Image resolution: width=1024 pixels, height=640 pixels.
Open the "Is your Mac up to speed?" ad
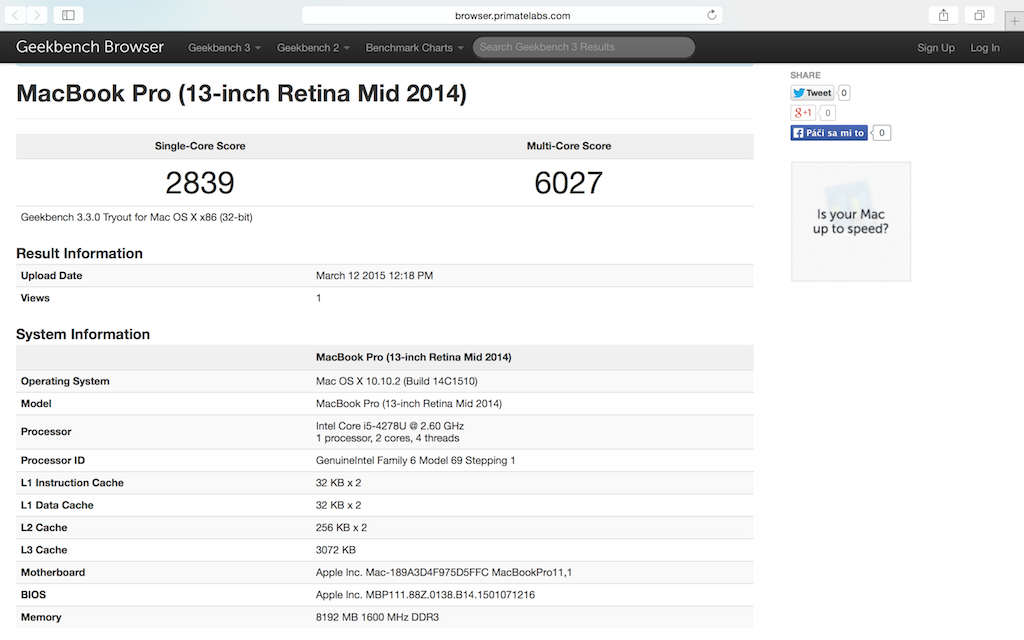tap(851, 221)
